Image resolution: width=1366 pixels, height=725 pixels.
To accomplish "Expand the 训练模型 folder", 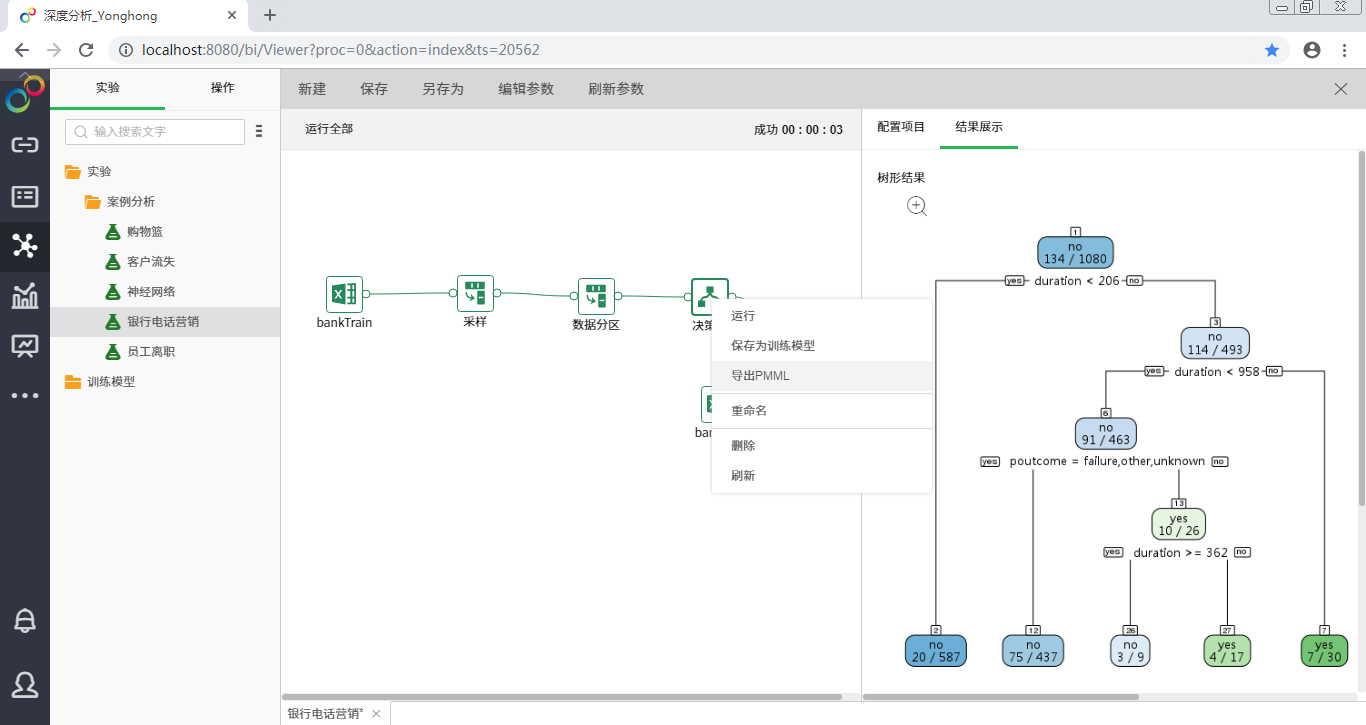I will [73, 382].
